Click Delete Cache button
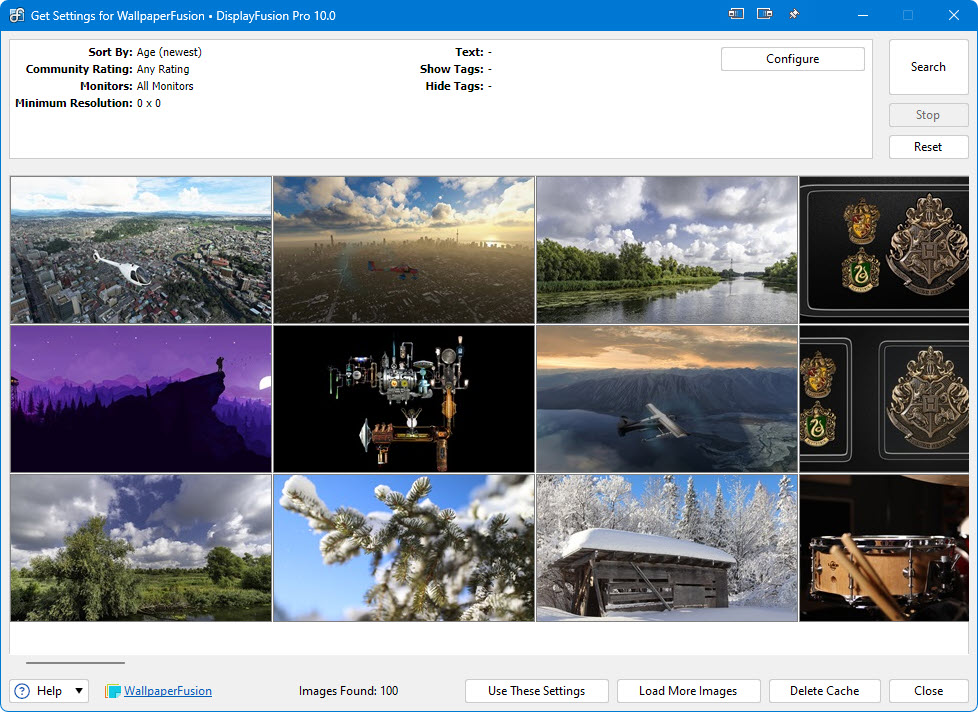The width and height of the screenshot is (978, 712). tap(824, 691)
